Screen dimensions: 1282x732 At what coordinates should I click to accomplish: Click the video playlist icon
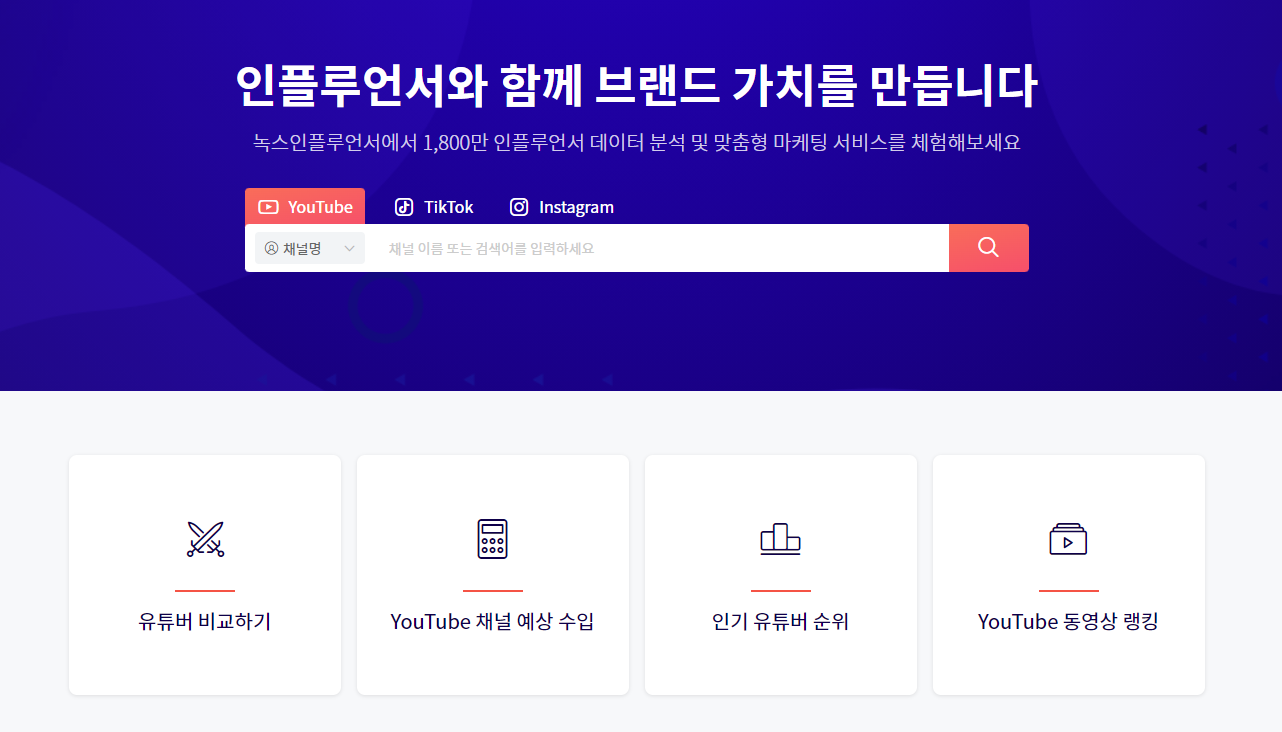point(1068,539)
